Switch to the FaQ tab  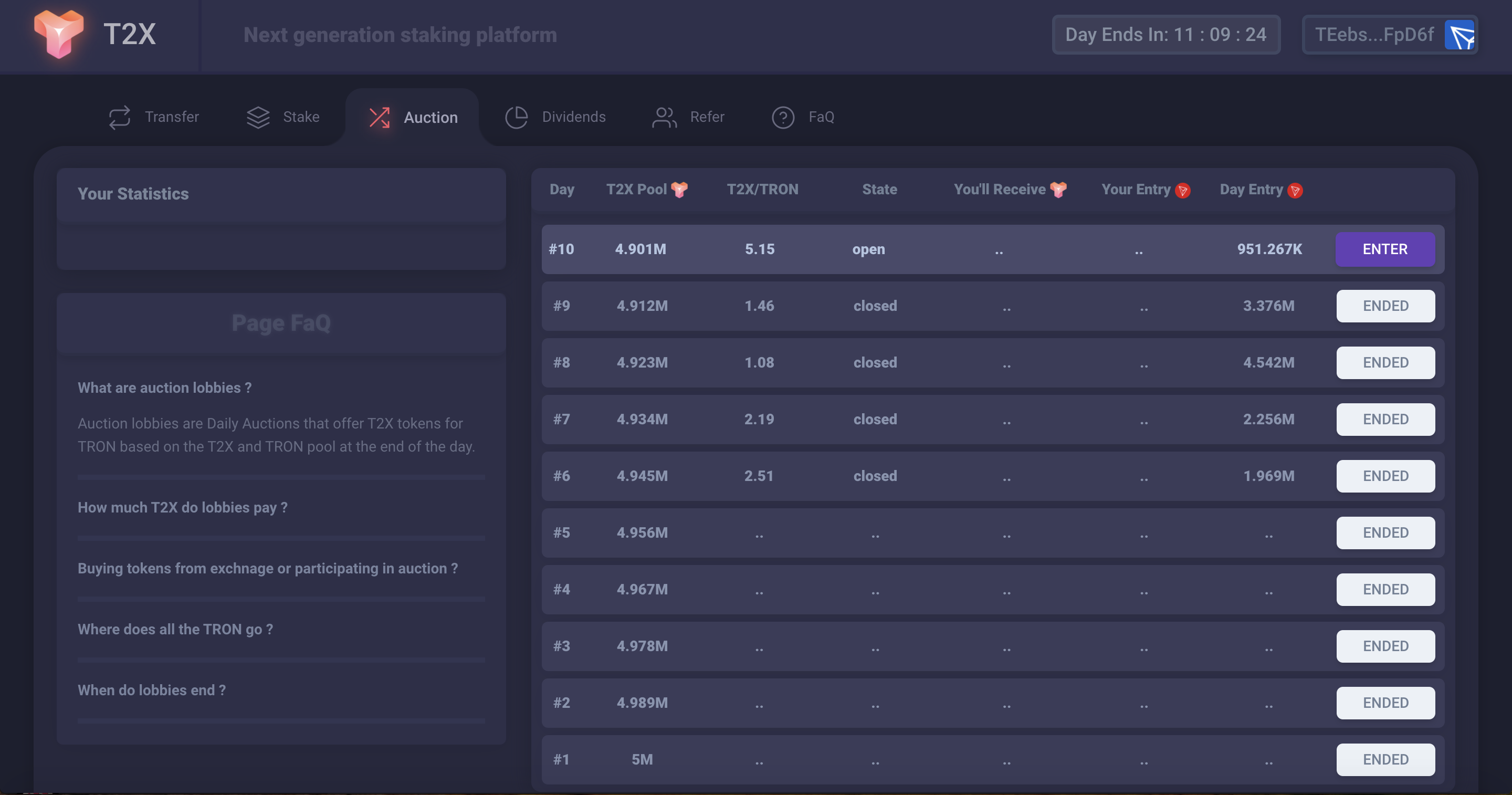803,117
